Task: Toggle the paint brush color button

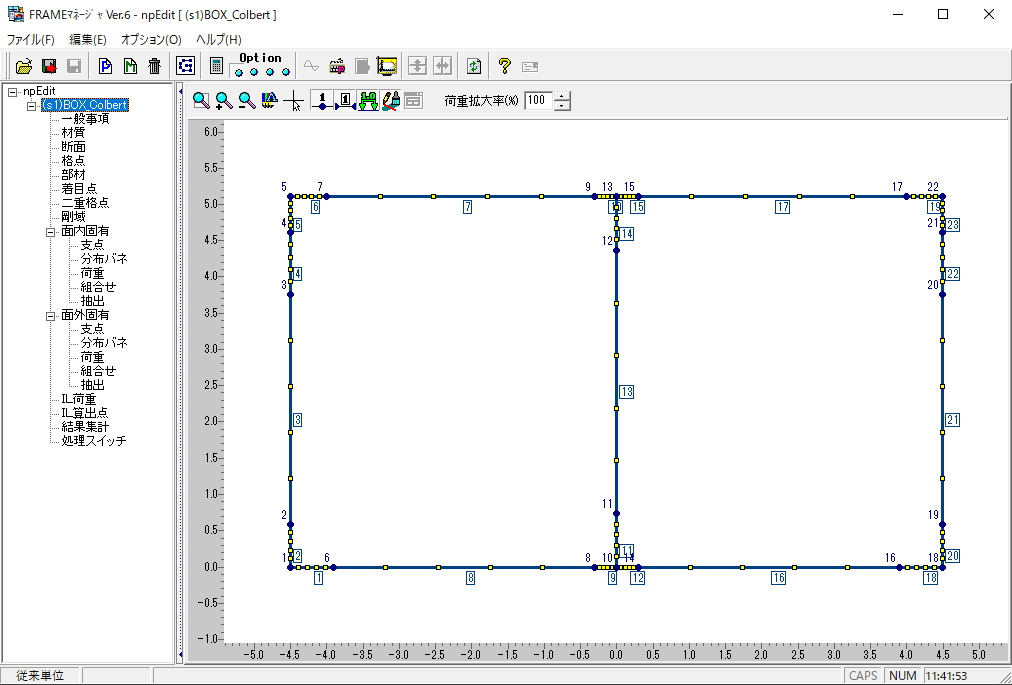Action: click(390, 100)
